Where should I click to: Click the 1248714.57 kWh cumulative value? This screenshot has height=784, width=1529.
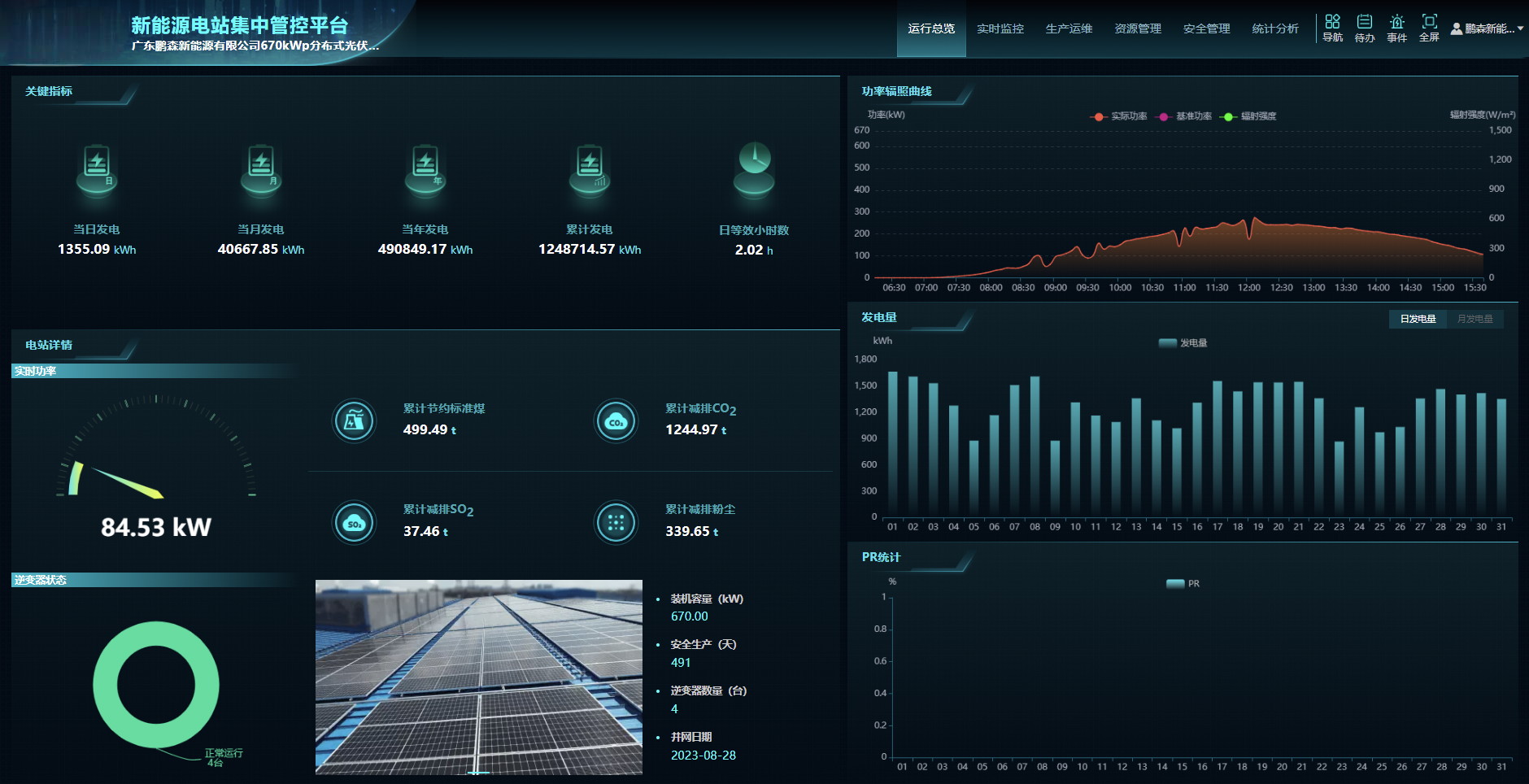click(x=590, y=249)
